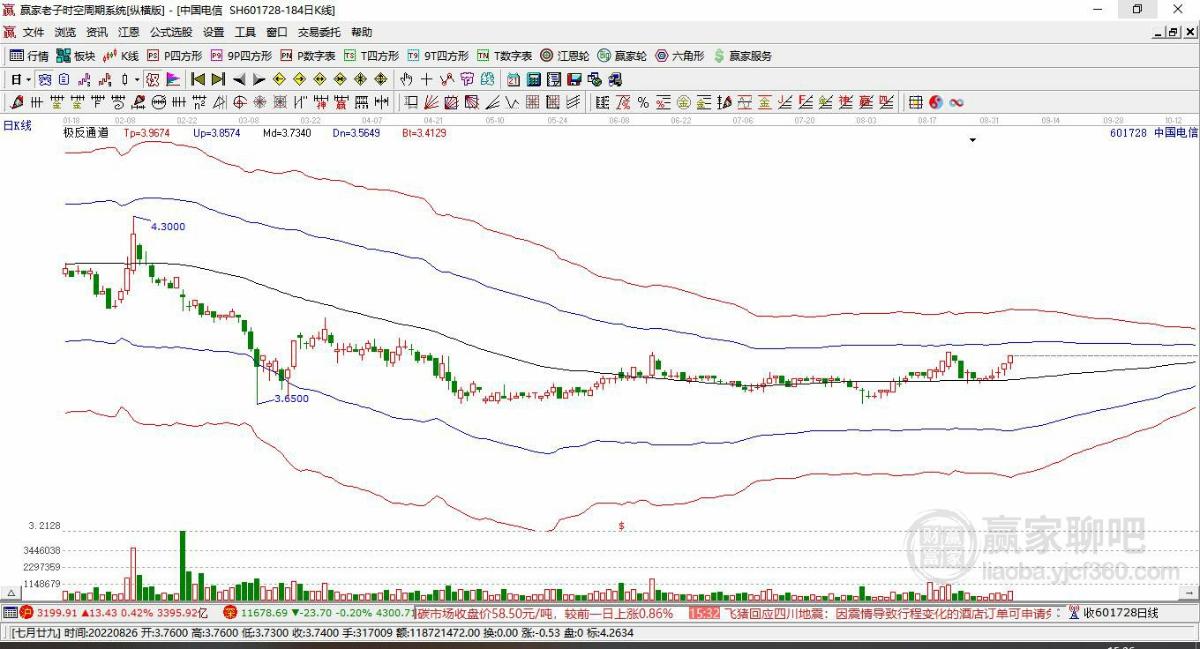Expand the candlestick style dropdown arrow
This screenshot has width=1200, height=649.
137,79
